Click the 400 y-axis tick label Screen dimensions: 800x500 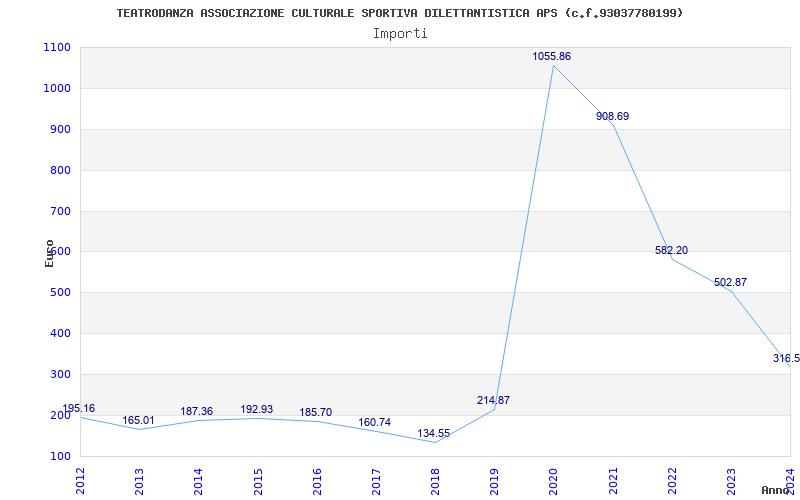pyautogui.click(x=60, y=334)
